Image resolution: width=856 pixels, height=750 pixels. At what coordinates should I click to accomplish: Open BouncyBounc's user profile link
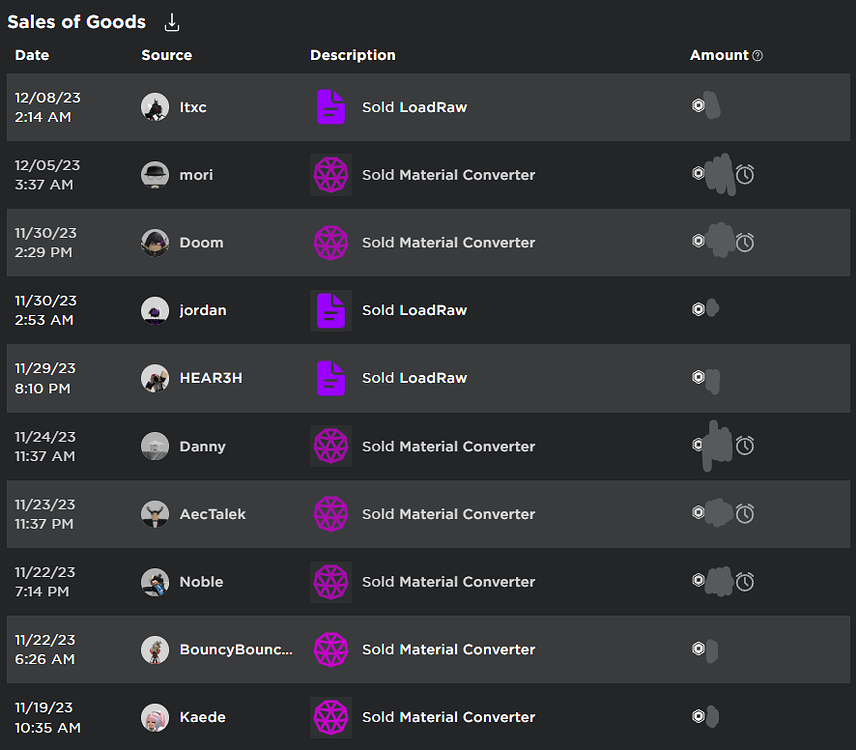235,649
